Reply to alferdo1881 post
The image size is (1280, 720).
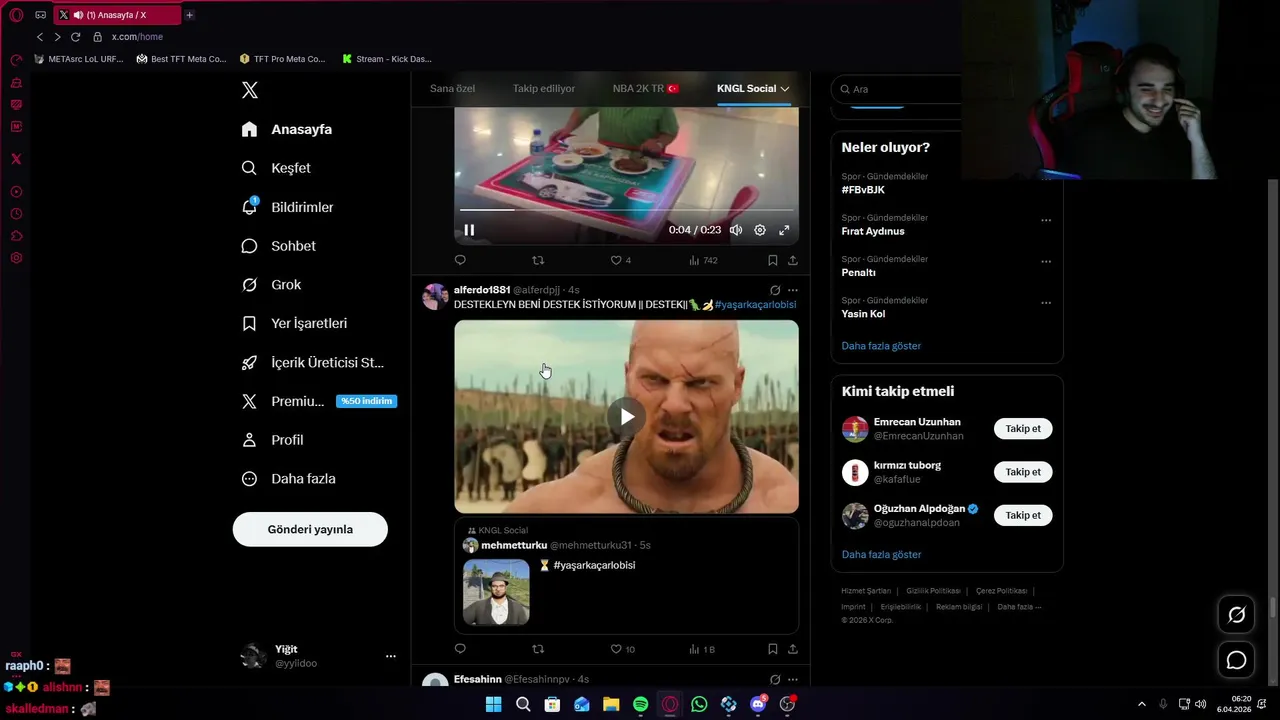[x=460, y=649]
